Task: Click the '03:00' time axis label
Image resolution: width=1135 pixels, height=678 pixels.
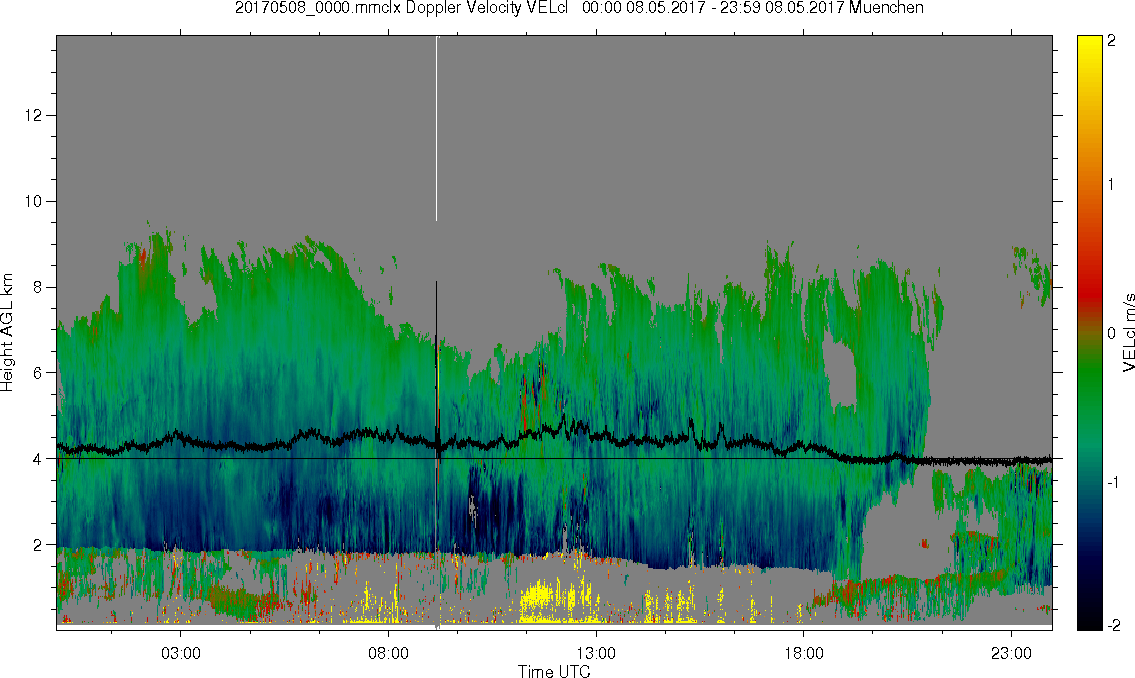Action: pos(180,653)
